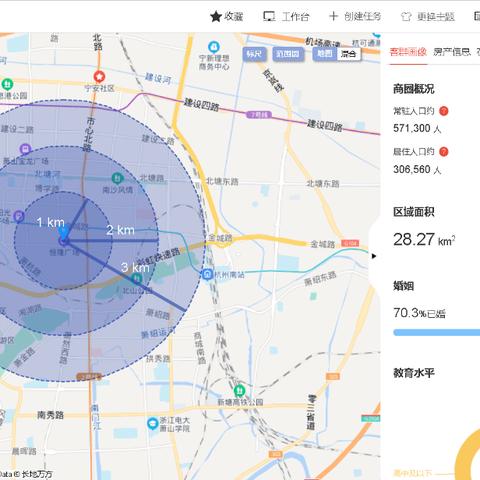Click the 浙江电大萧山学院 school marker
480x480 pixels.
tap(153, 423)
